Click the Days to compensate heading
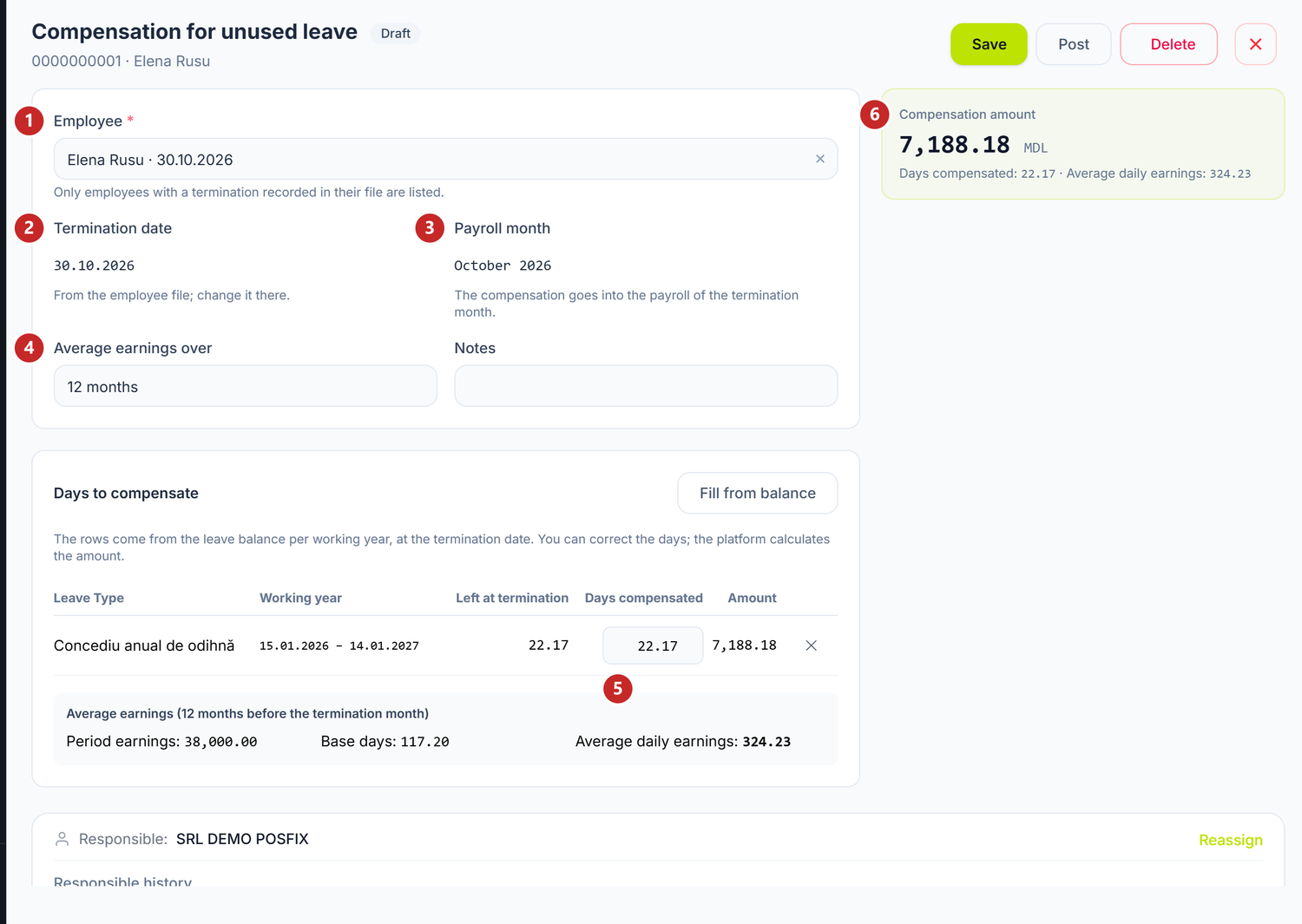Image resolution: width=1302 pixels, height=924 pixels. [126, 493]
